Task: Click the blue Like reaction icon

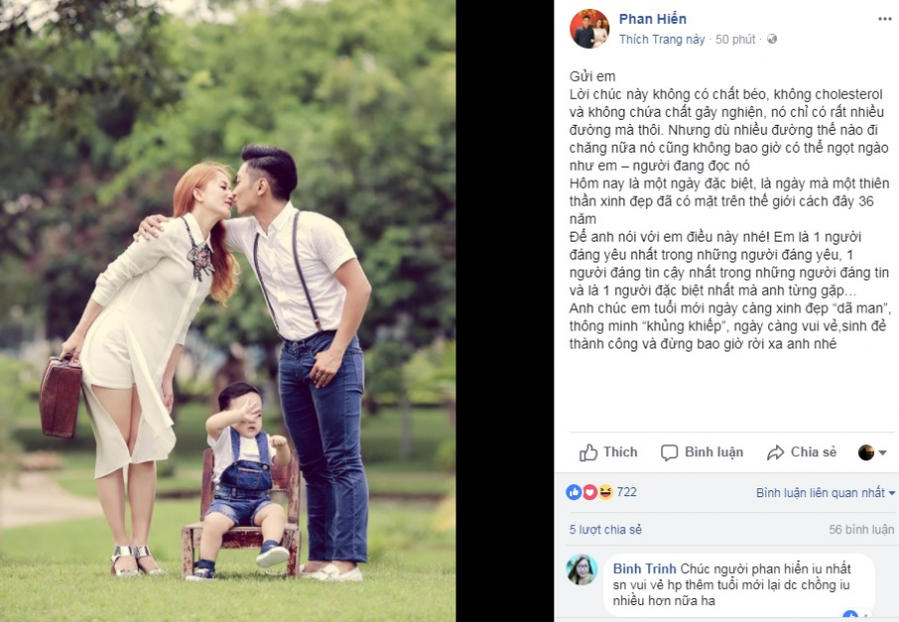Action: coord(573,492)
